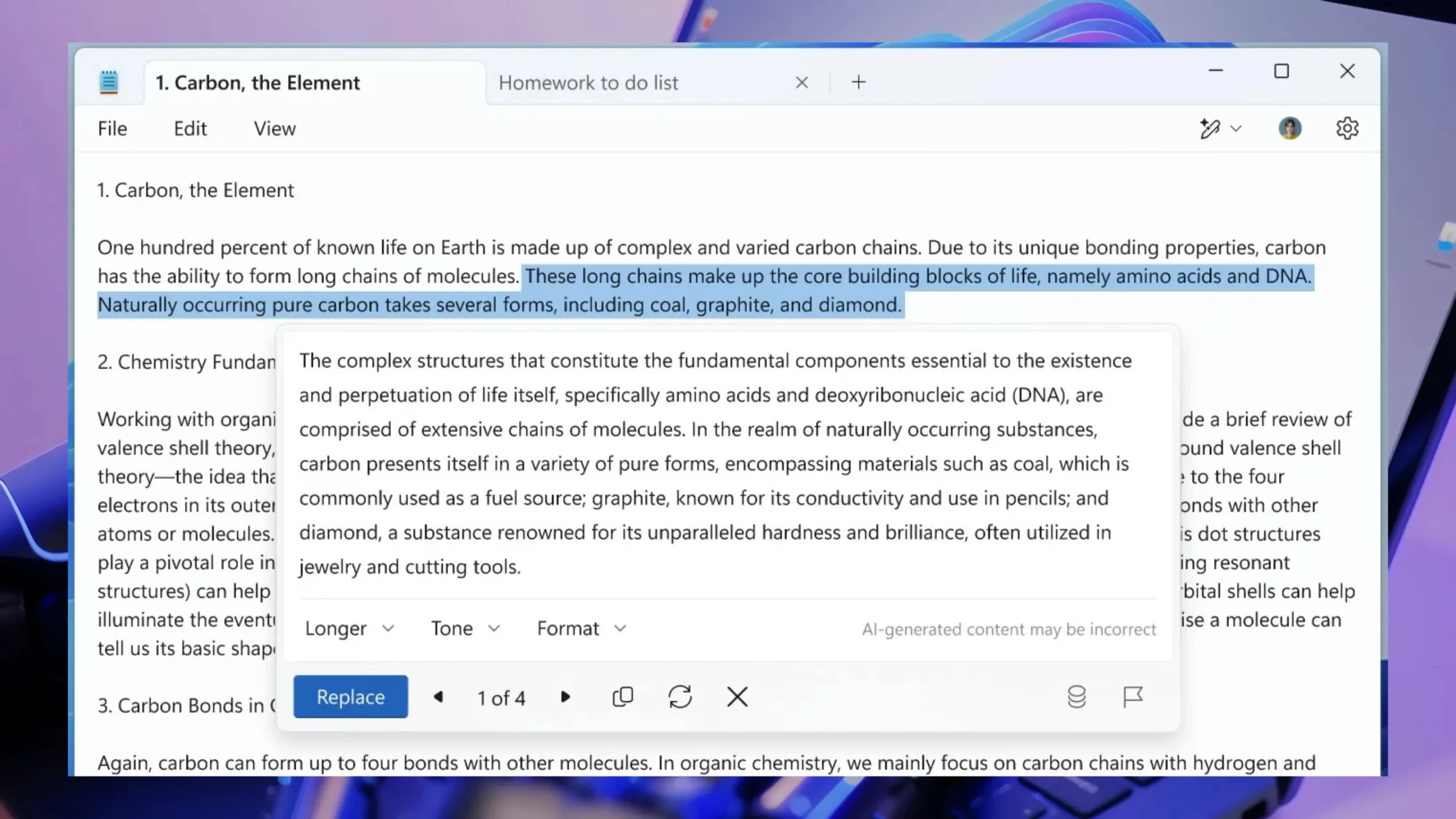Open the View menu

click(275, 129)
